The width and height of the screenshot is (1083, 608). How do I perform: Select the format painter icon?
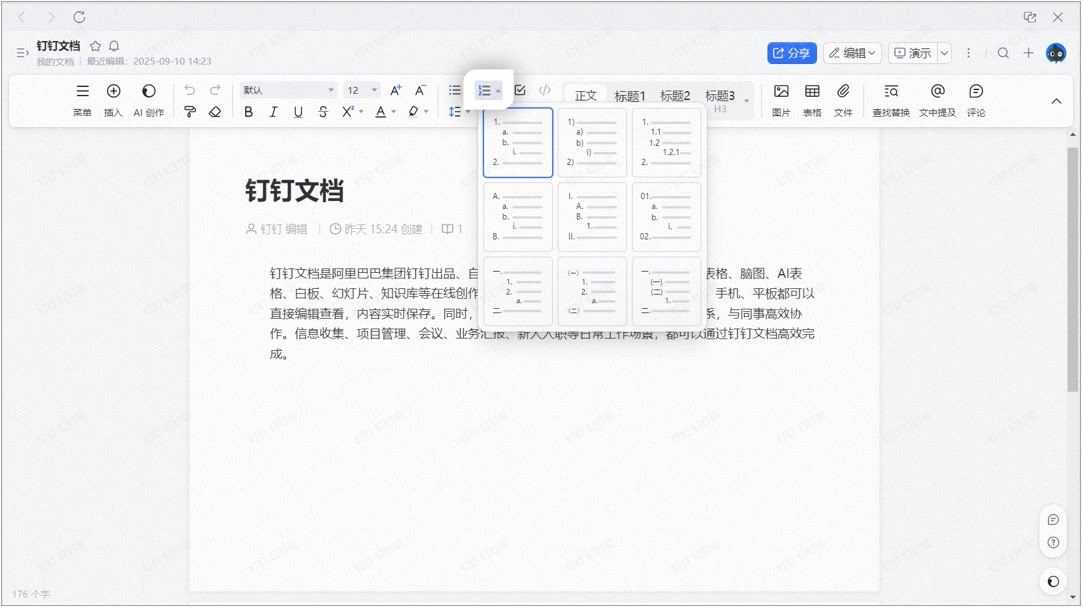(x=190, y=112)
